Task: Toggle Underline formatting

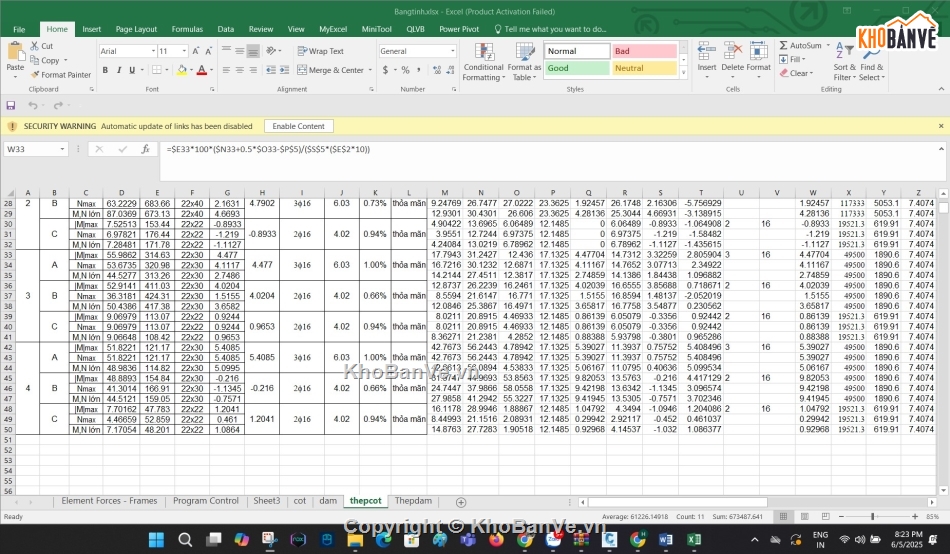Action: (131, 70)
